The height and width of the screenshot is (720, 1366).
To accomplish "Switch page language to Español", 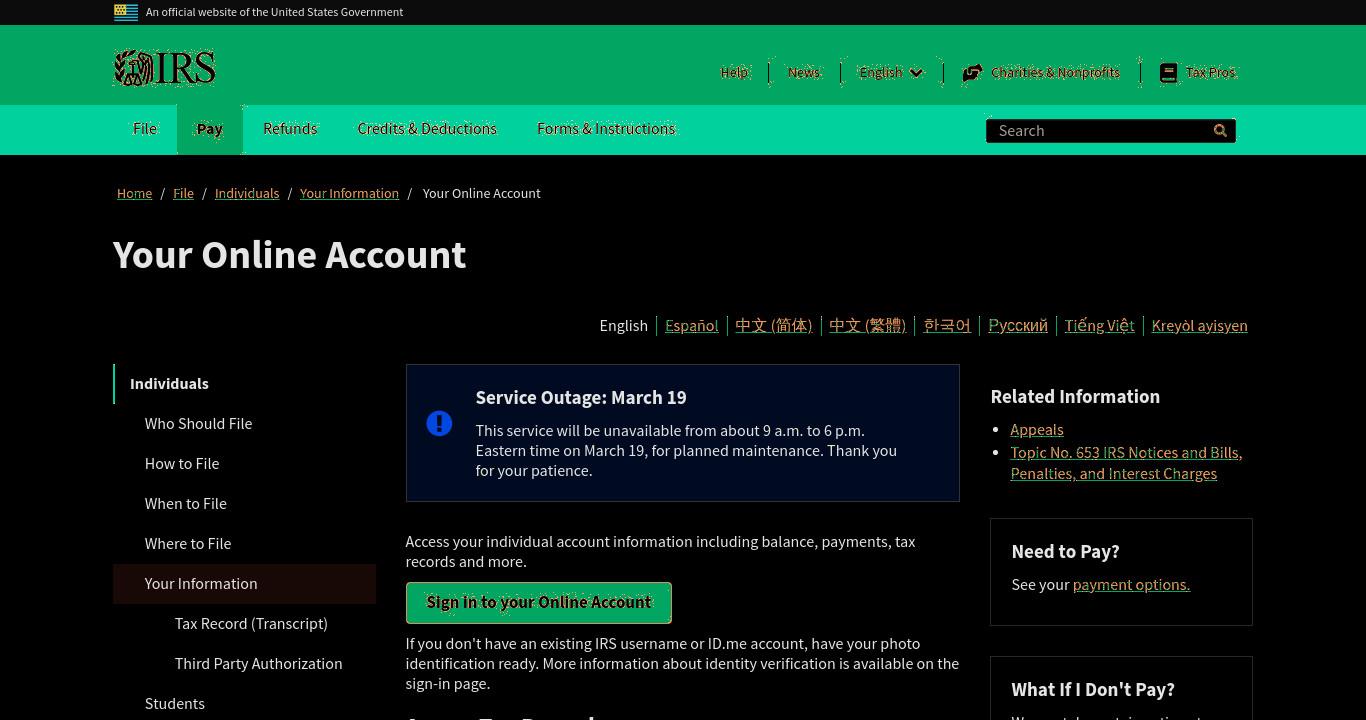I will 692,325.
